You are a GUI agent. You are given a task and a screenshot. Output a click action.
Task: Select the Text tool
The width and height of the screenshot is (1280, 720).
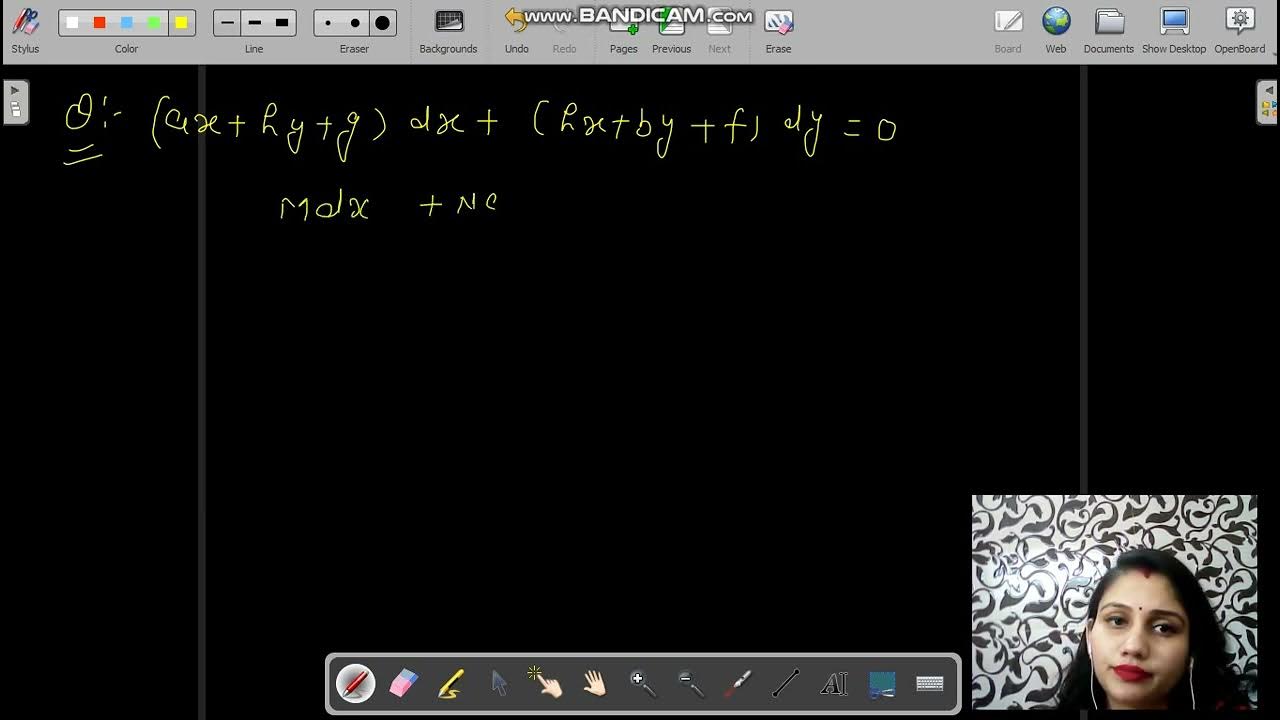tap(834, 684)
